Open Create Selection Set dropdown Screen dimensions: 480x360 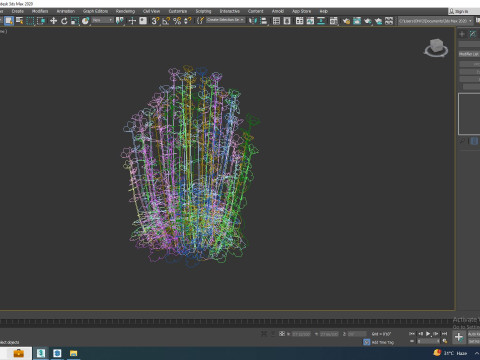coord(225,20)
